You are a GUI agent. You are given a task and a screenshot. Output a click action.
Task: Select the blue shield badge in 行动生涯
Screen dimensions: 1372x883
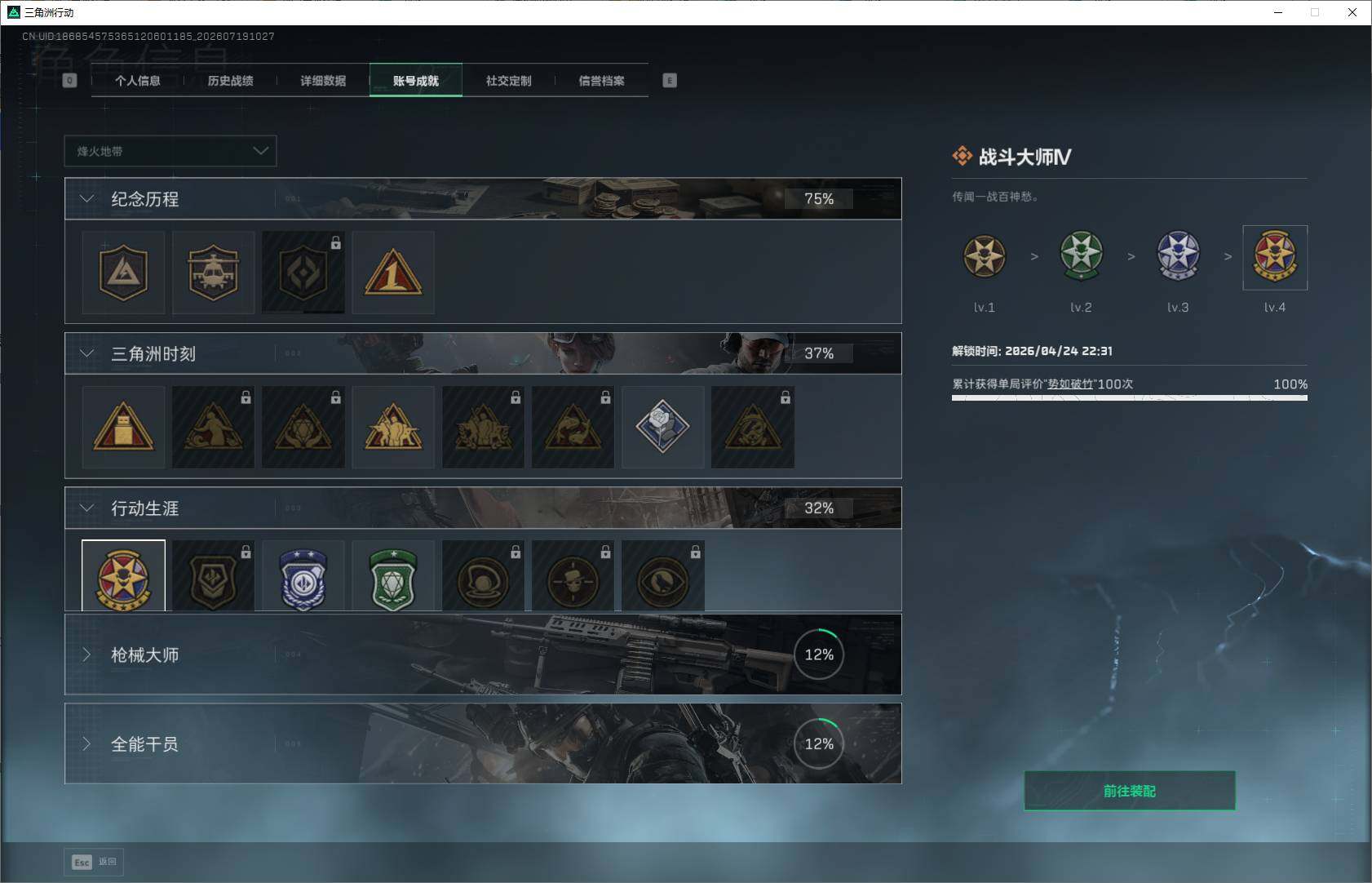[x=303, y=576]
